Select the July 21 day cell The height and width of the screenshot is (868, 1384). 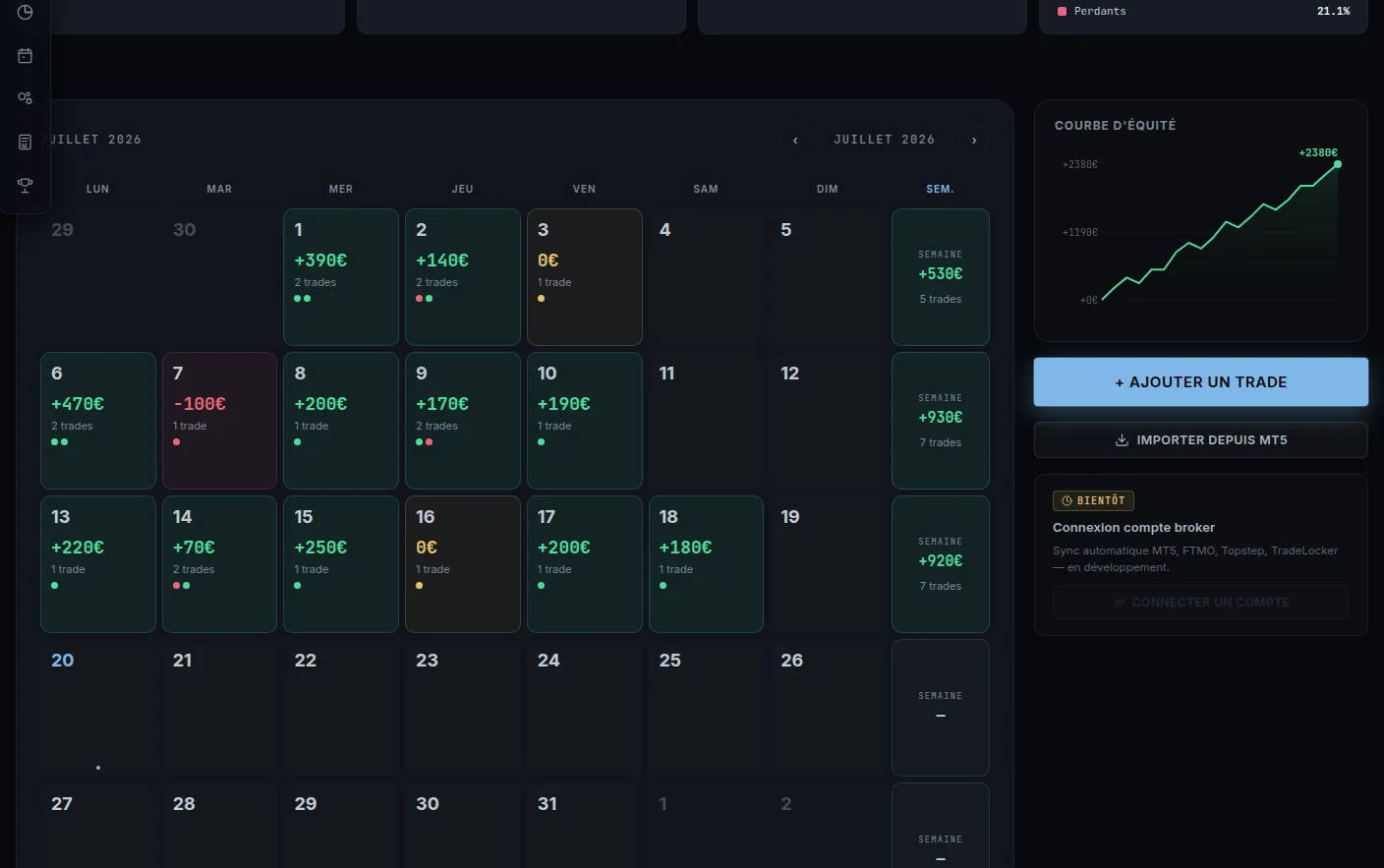(x=219, y=708)
